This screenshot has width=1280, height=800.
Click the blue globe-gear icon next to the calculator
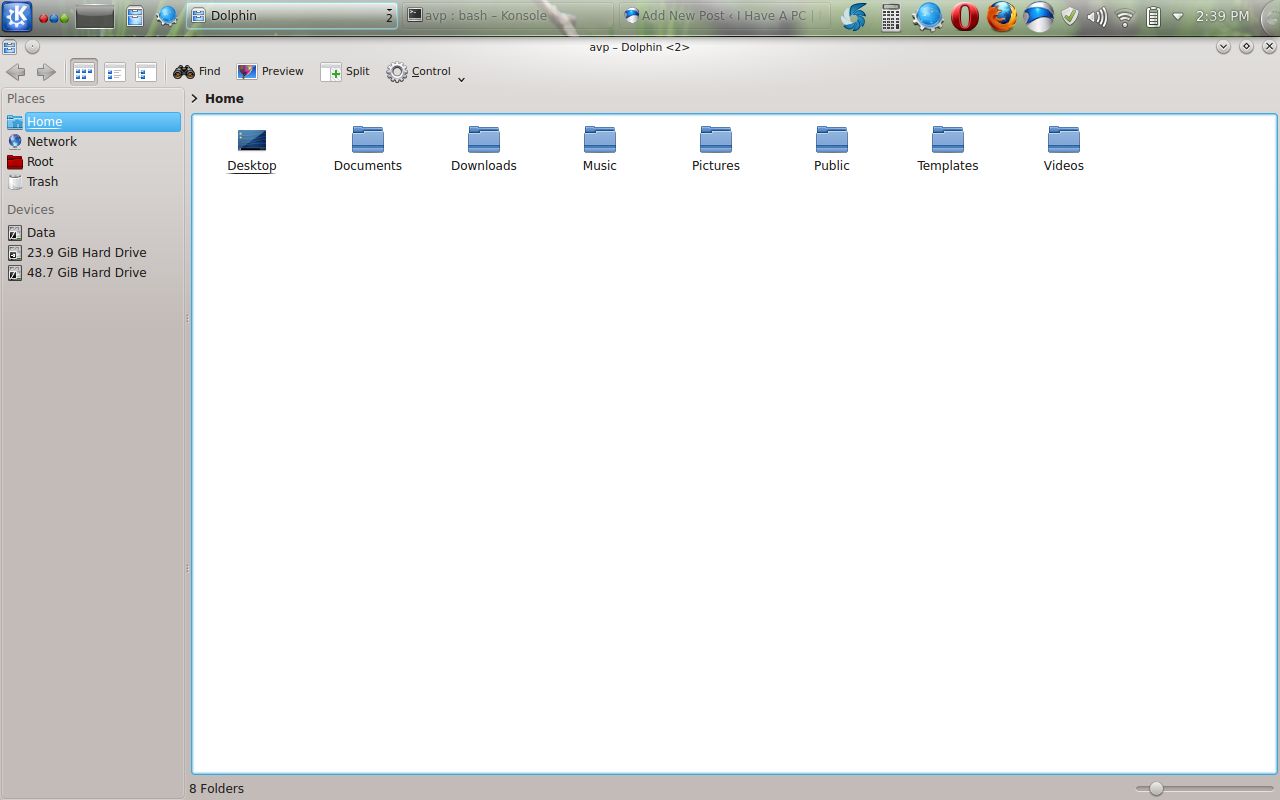(x=928, y=16)
